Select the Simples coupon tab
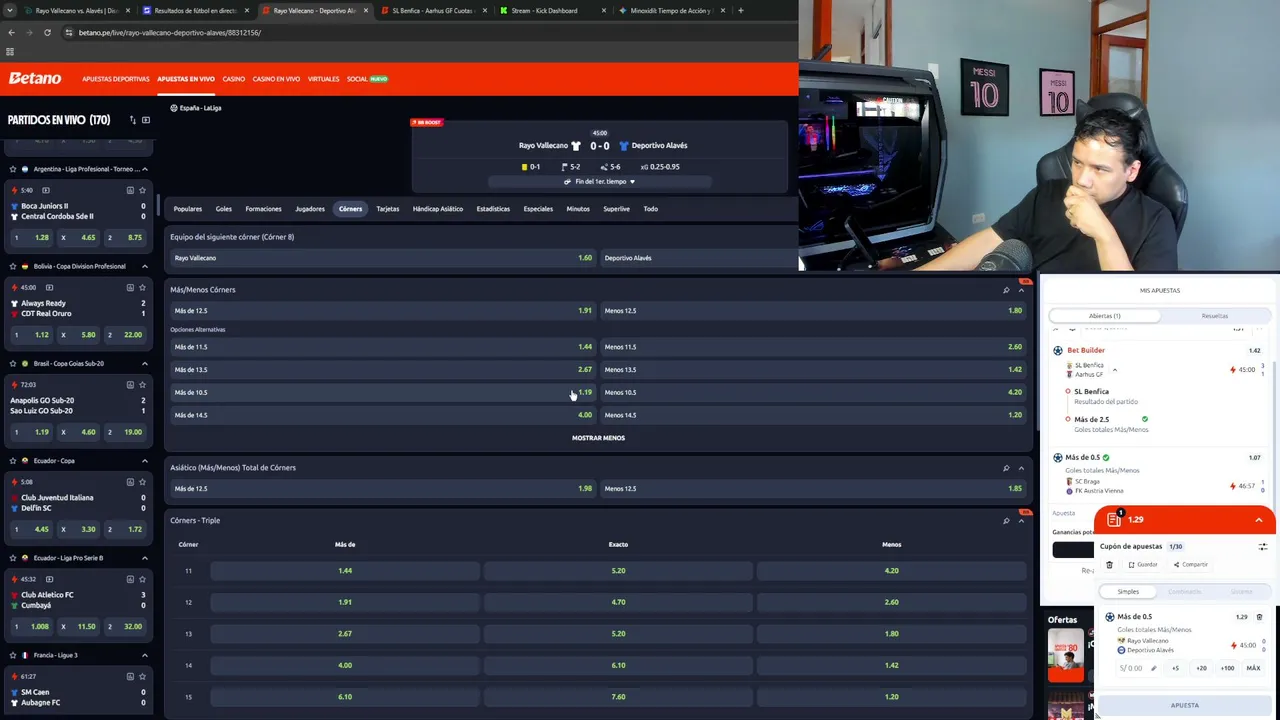The width and height of the screenshot is (1280, 720). click(1128, 592)
